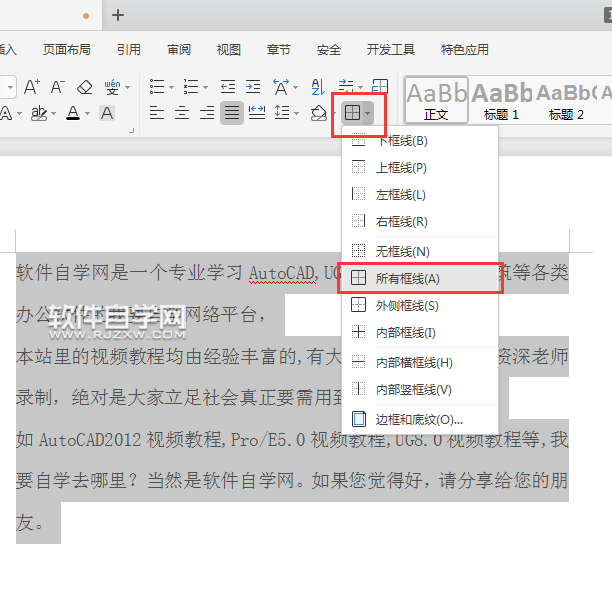Click the decrease font size icon
This screenshot has width=612, height=595.
coord(58,87)
